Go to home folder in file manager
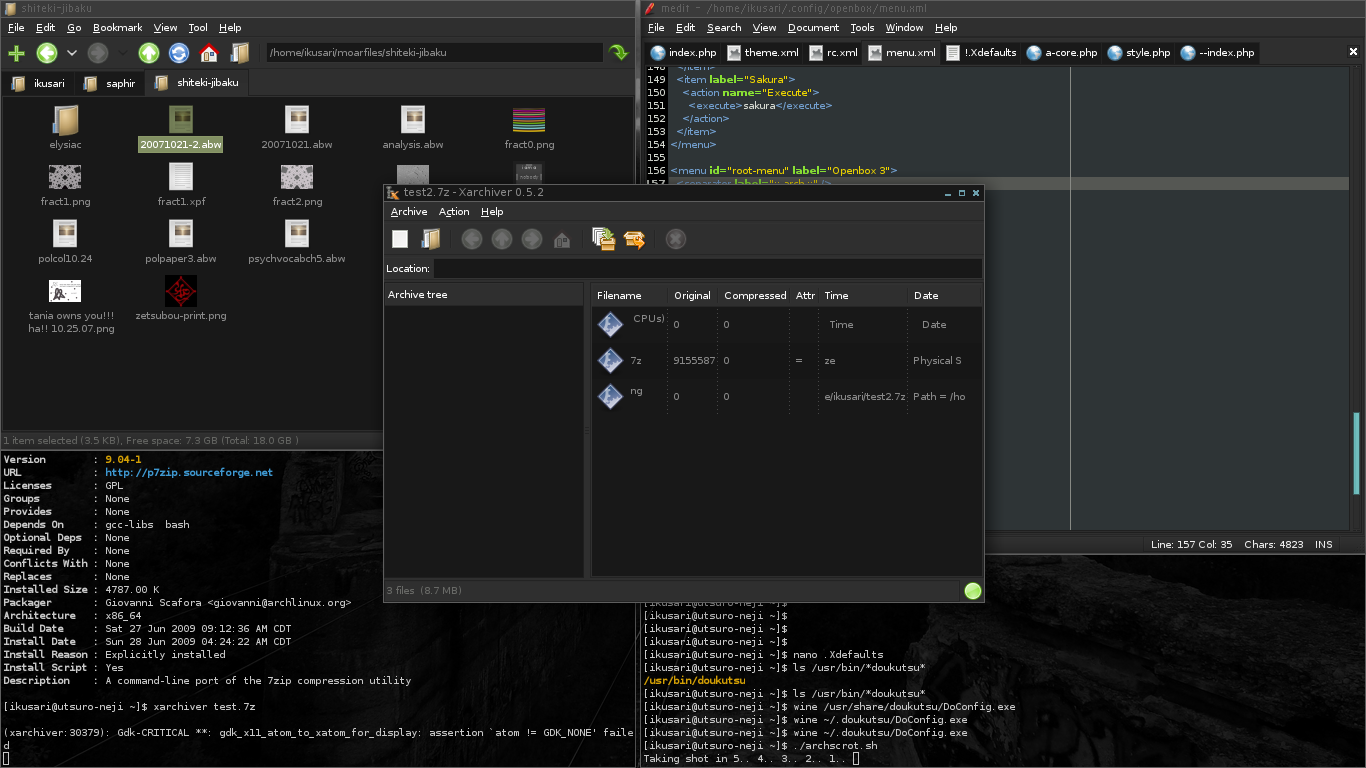The width and height of the screenshot is (1366, 768). click(209, 53)
